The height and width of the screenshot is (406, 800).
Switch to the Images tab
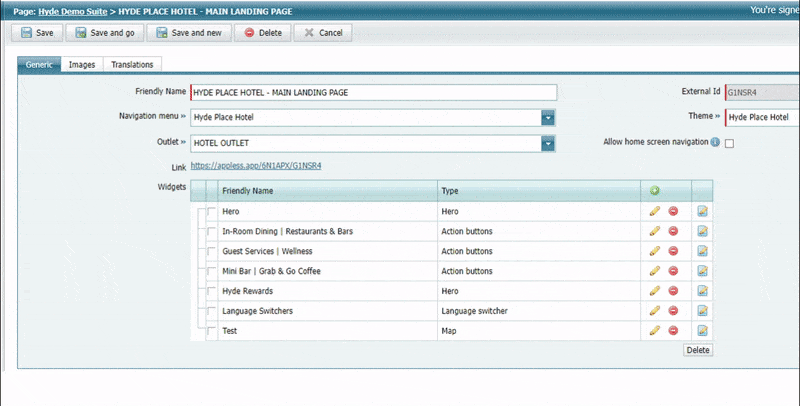pyautogui.click(x=82, y=65)
